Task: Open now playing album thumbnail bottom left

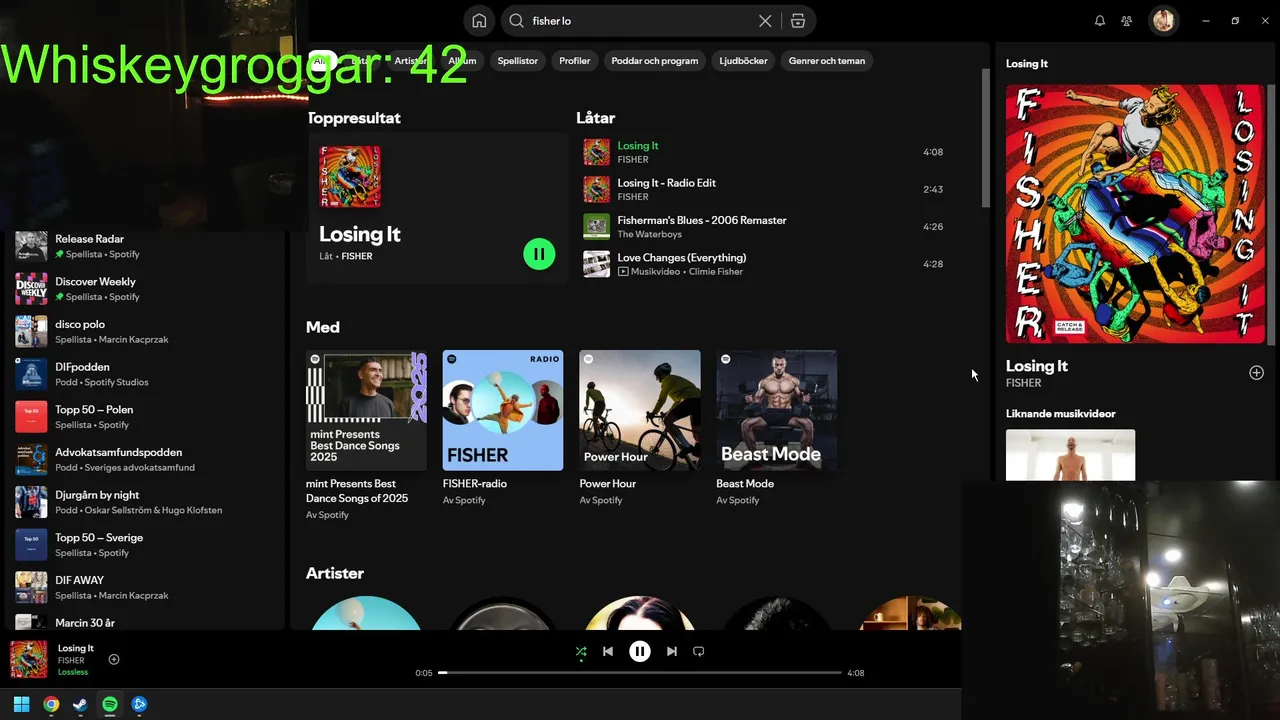Action: click(29, 659)
